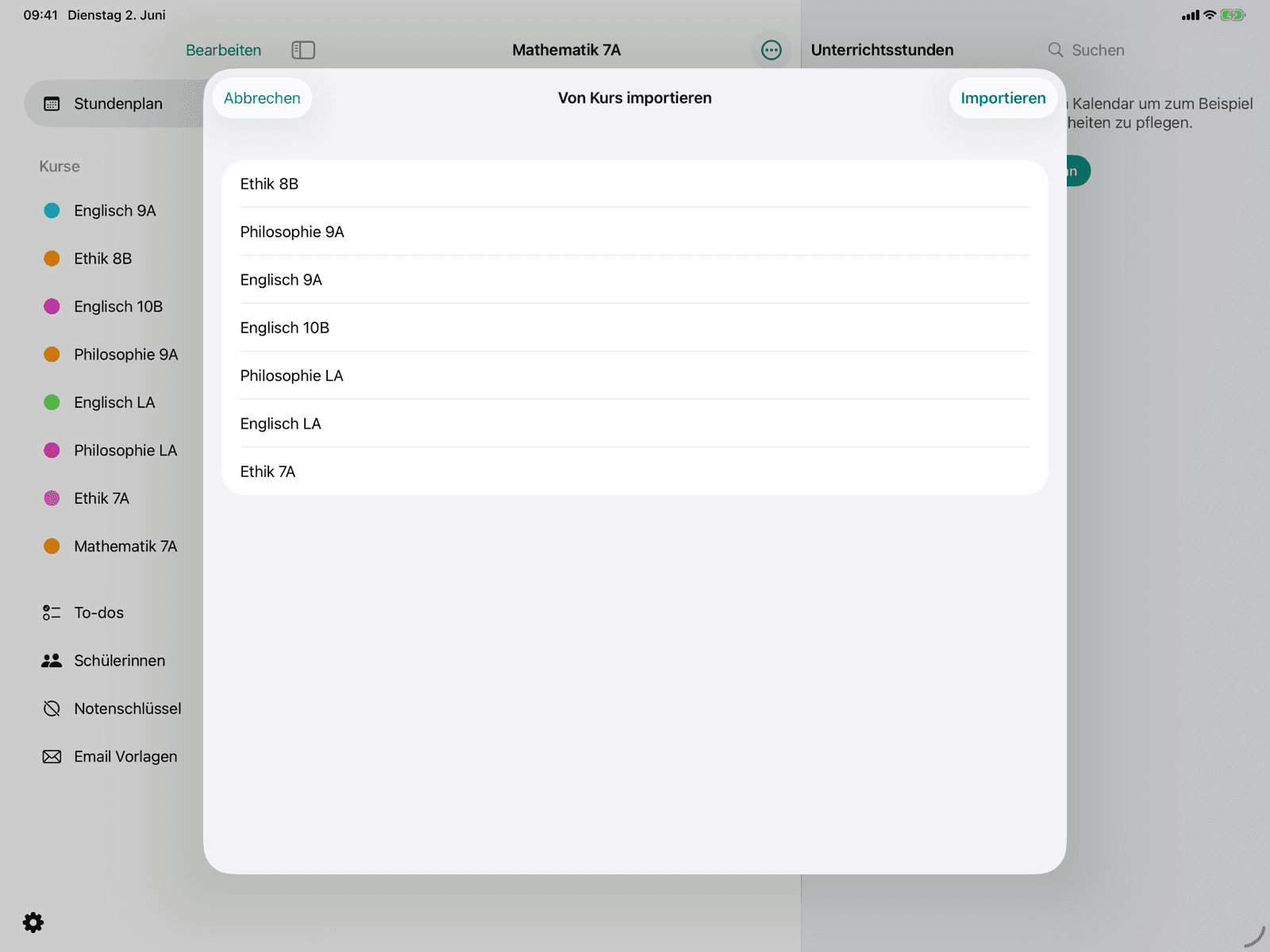The height and width of the screenshot is (952, 1270).
Task: Confirm with the Importieren button
Action: 1003,98
